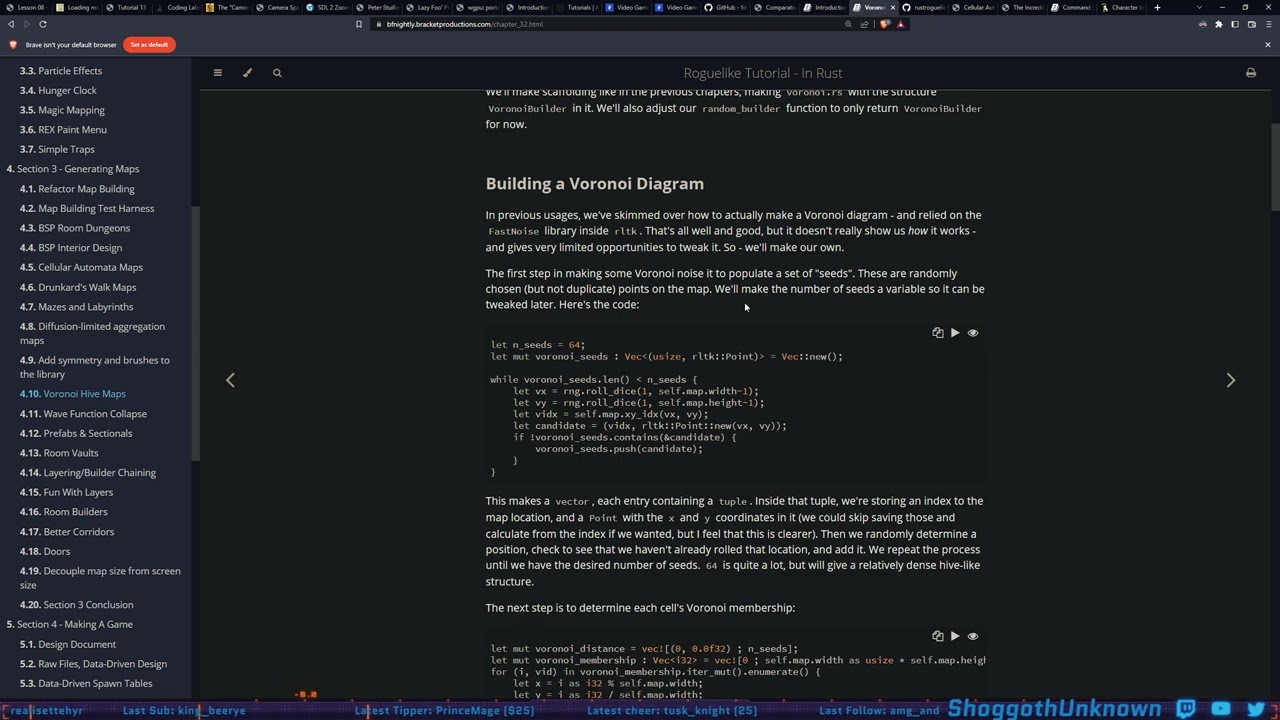The width and height of the screenshot is (1280, 720).
Task: Open chapter 4.3 BSP Room Dungeons
Action: (x=75, y=228)
